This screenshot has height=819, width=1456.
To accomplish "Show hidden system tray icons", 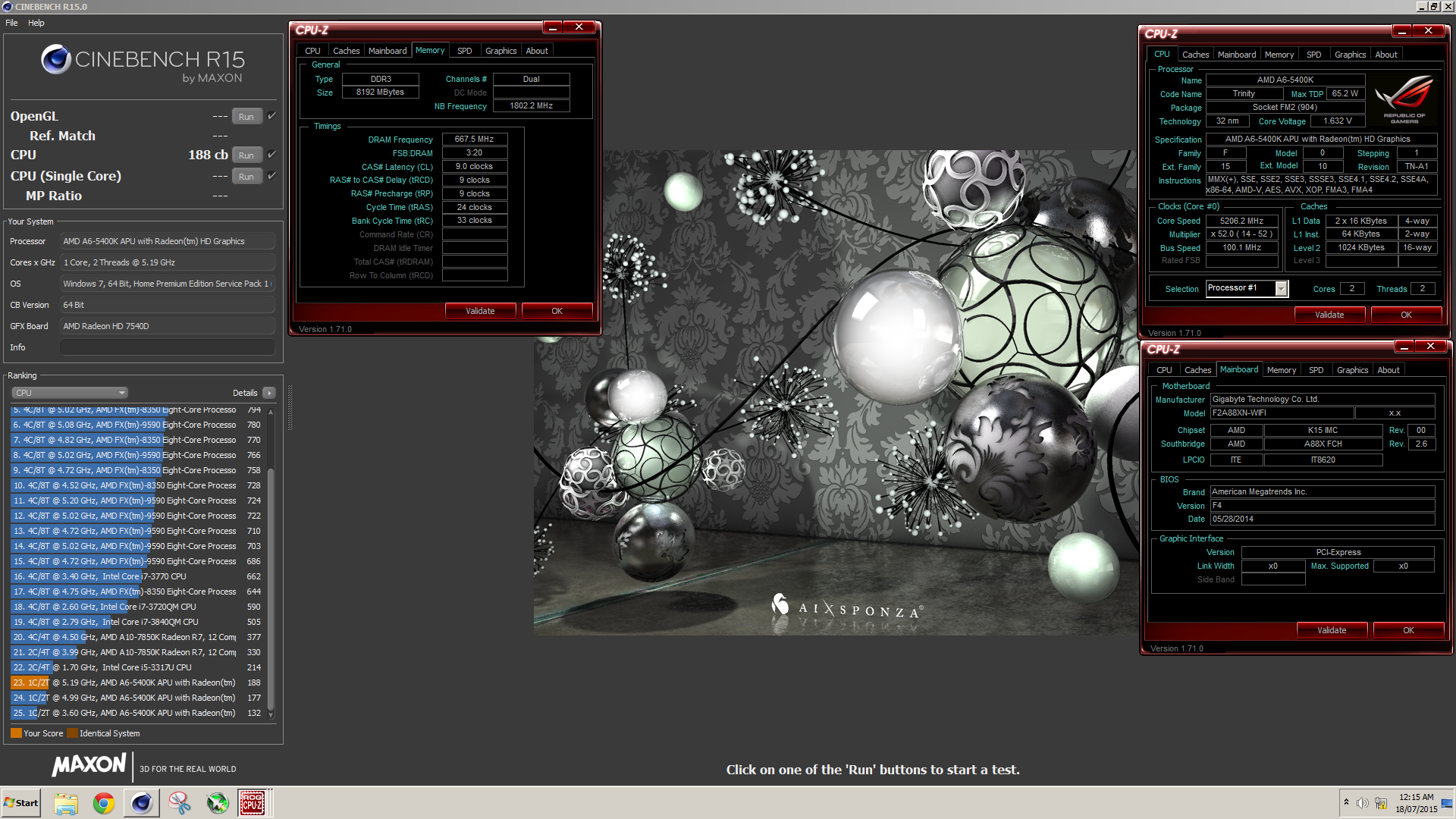I will coord(1346,803).
